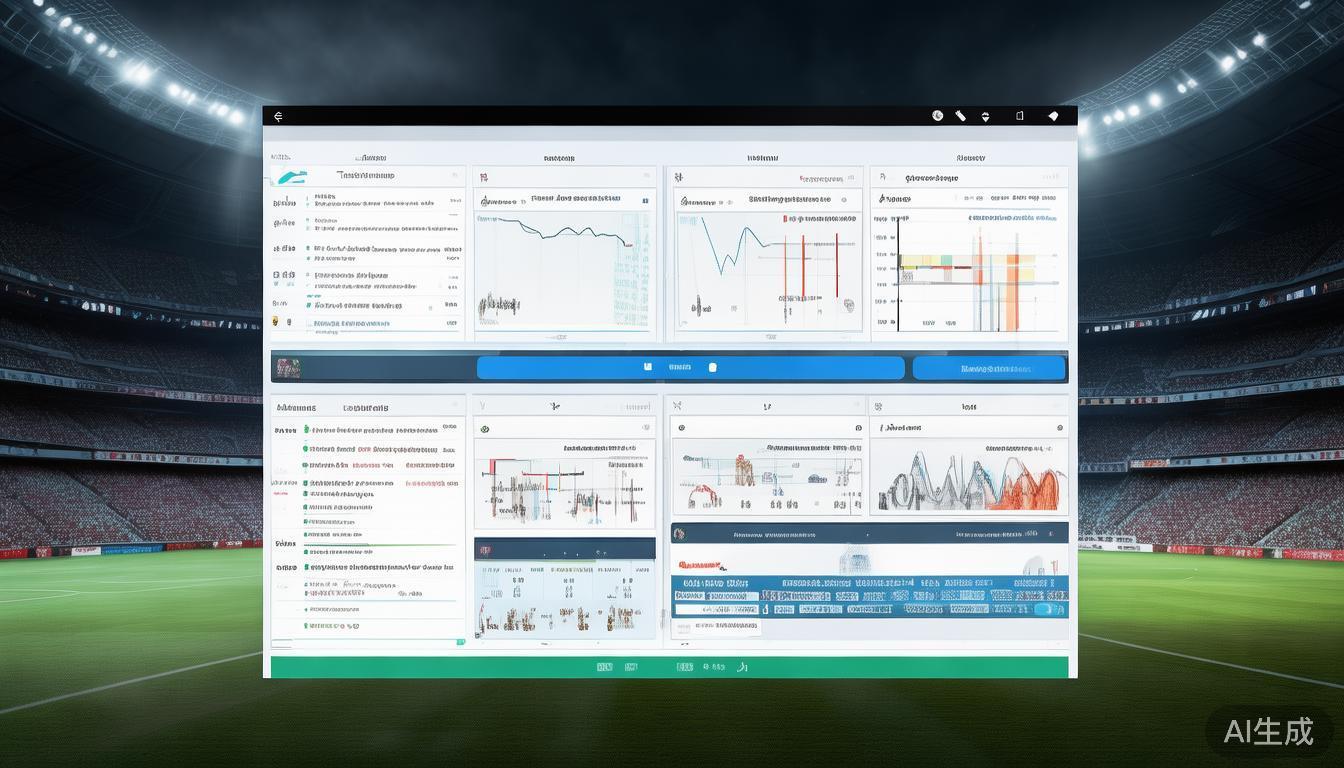Screen dimensions: 1344x768
Task: Open the small thumbnail image in the dark middle bar
Action: pos(288,367)
